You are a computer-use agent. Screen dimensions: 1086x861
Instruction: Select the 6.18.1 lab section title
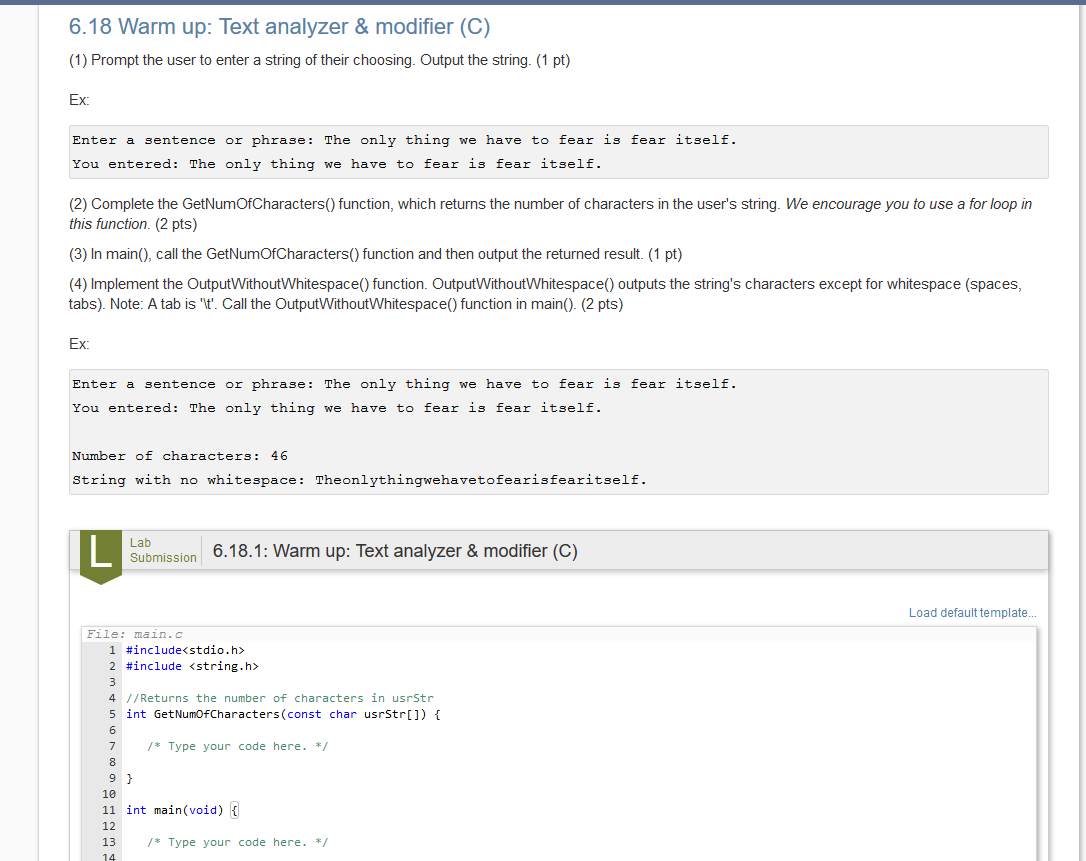pyautogui.click(x=395, y=551)
